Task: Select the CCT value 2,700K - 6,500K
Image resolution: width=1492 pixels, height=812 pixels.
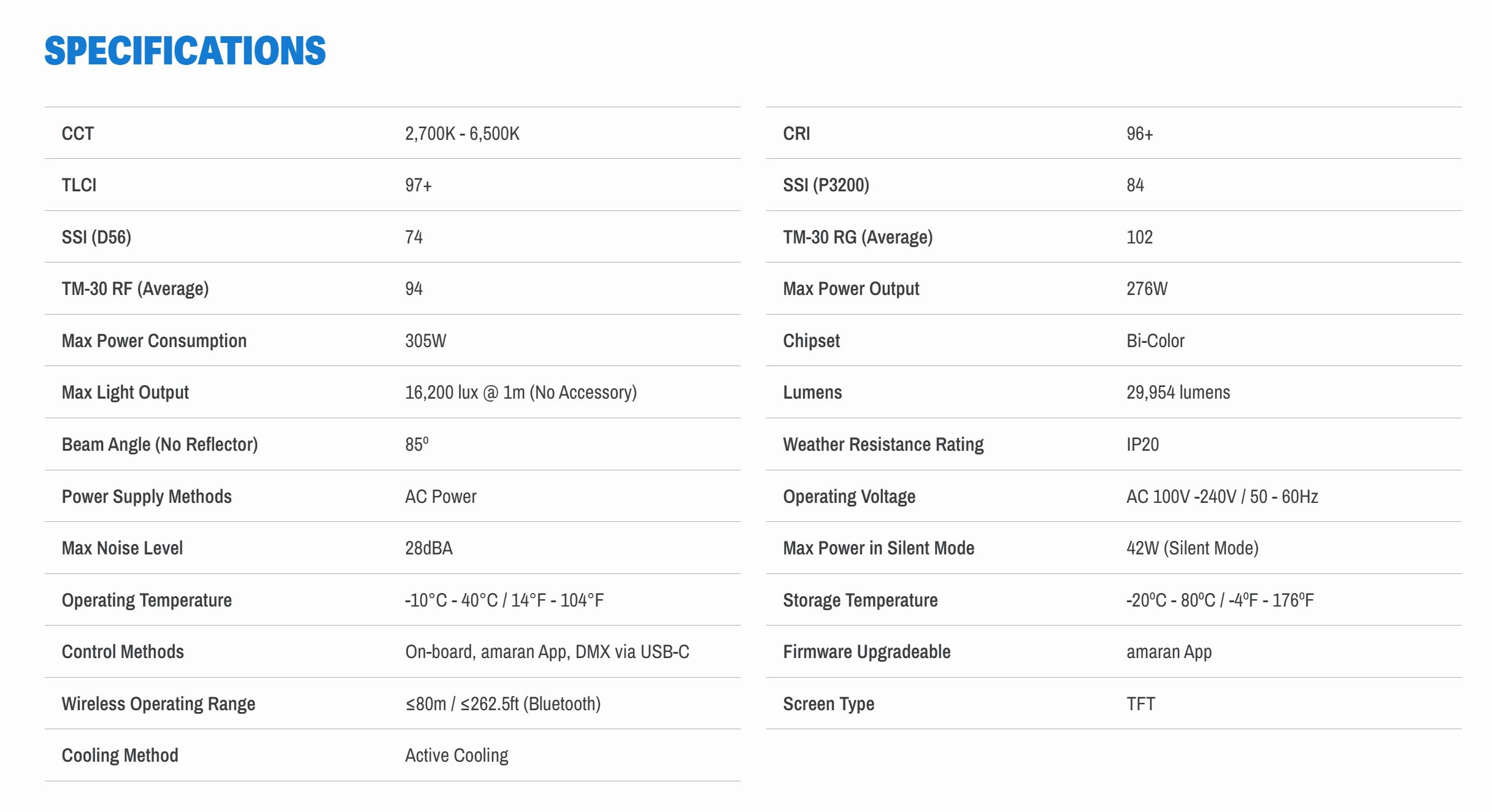Action: click(x=462, y=134)
